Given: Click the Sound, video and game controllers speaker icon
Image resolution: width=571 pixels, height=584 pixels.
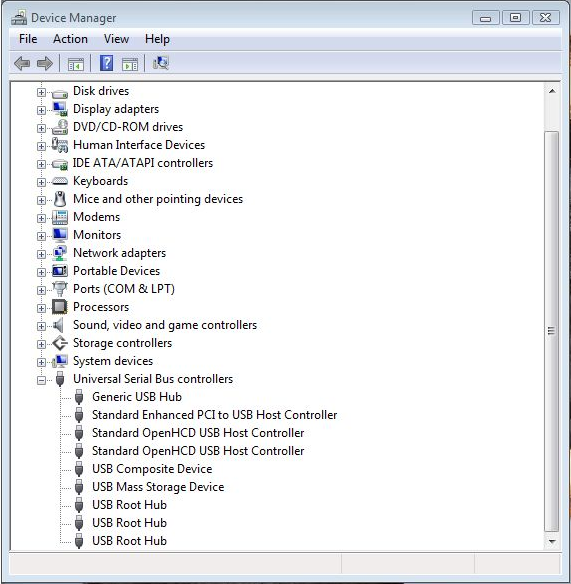Looking at the screenshot, I should tap(59, 325).
